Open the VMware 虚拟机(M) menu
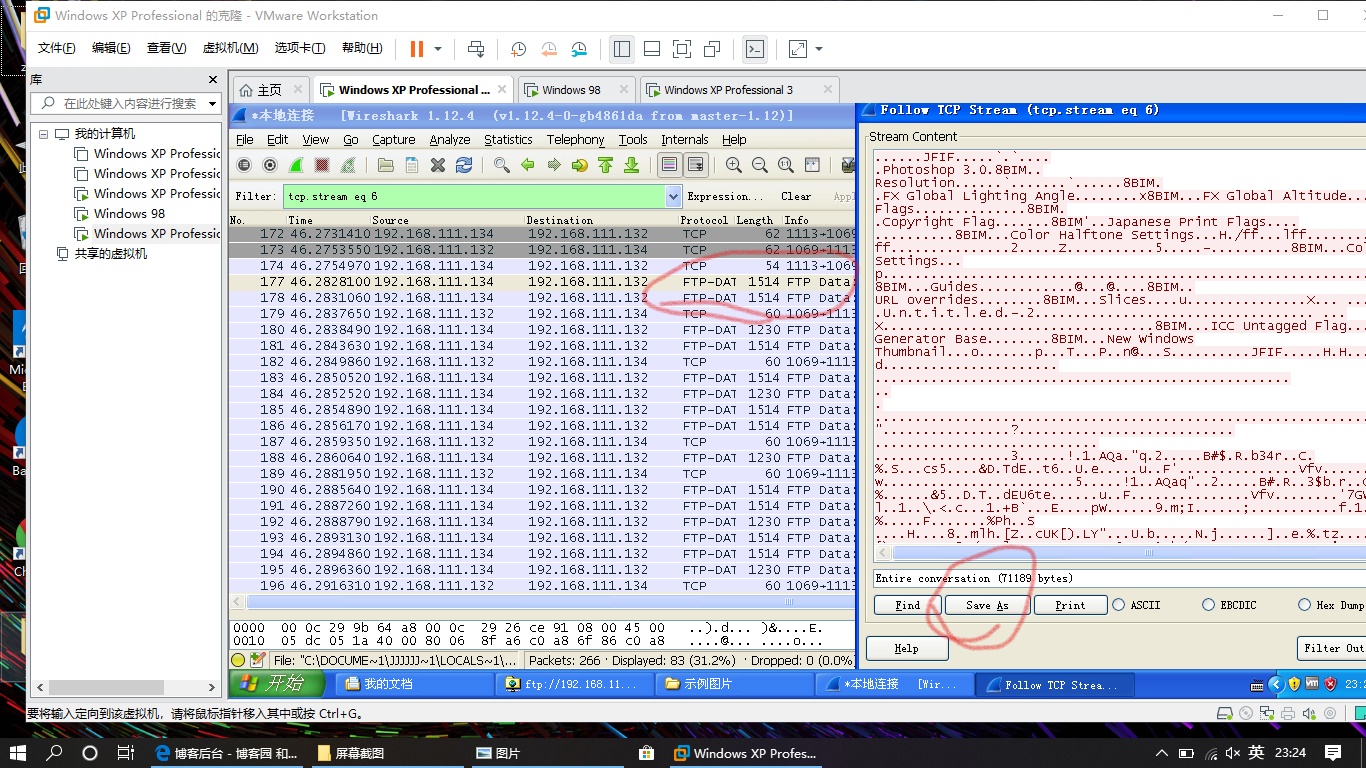Image resolution: width=1366 pixels, height=768 pixels. coord(230,48)
